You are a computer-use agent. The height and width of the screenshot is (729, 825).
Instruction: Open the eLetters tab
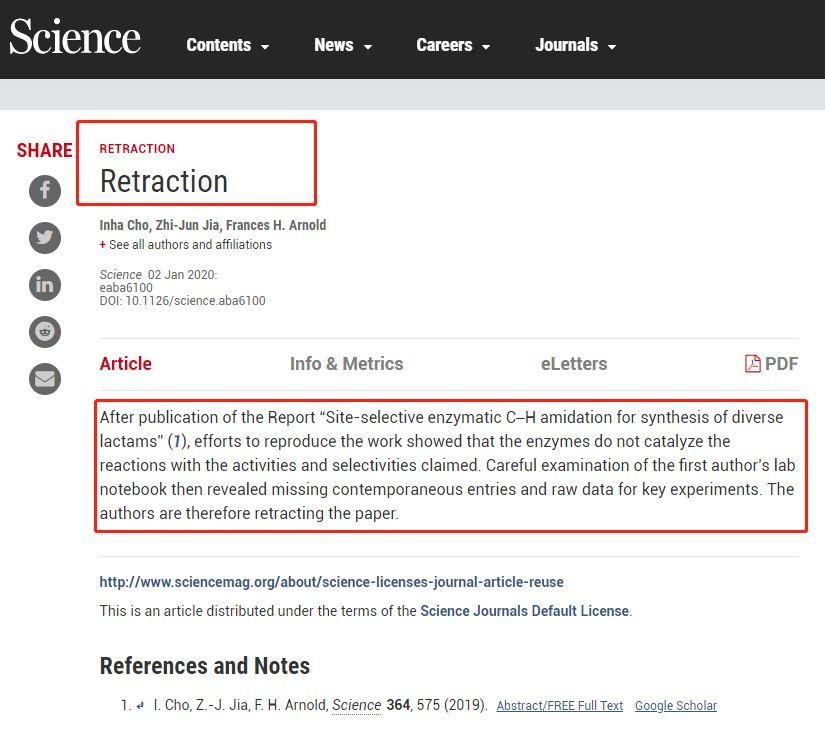coord(574,364)
